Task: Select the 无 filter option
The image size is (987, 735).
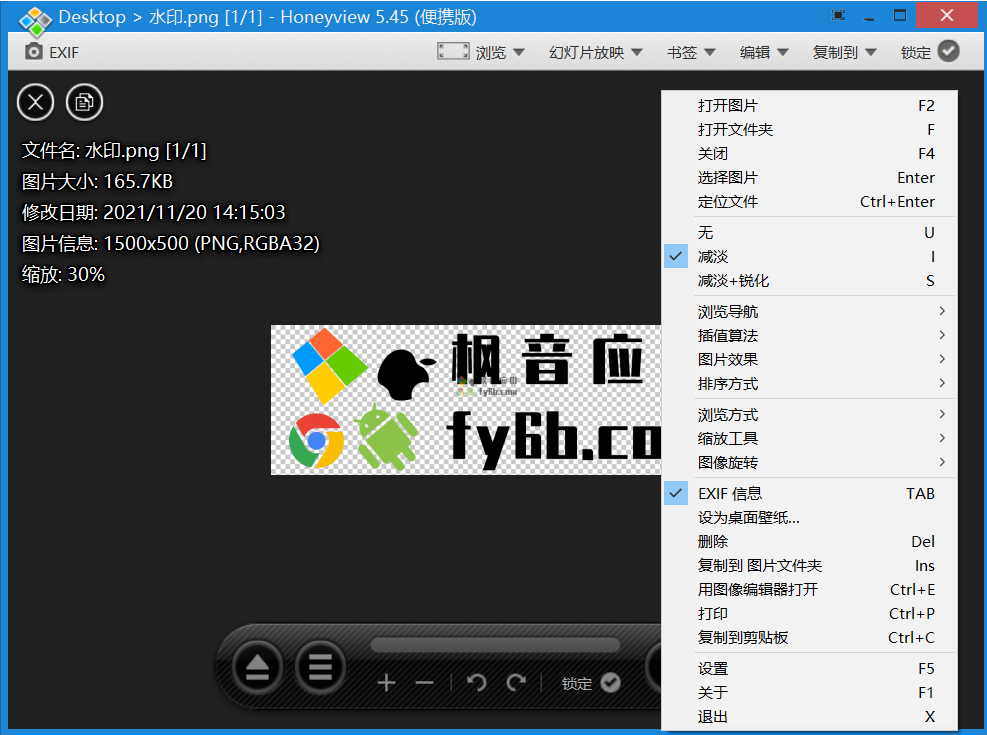Action: pyautogui.click(x=810, y=233)
